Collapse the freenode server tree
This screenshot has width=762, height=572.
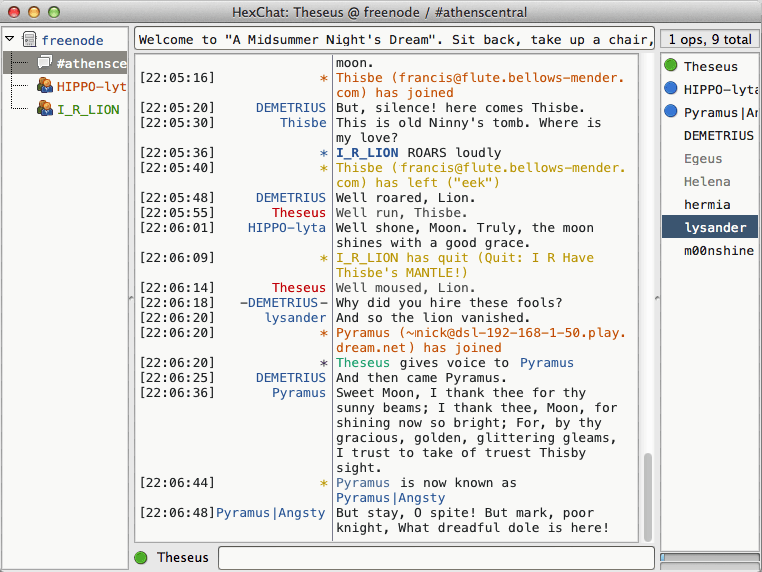9,39
